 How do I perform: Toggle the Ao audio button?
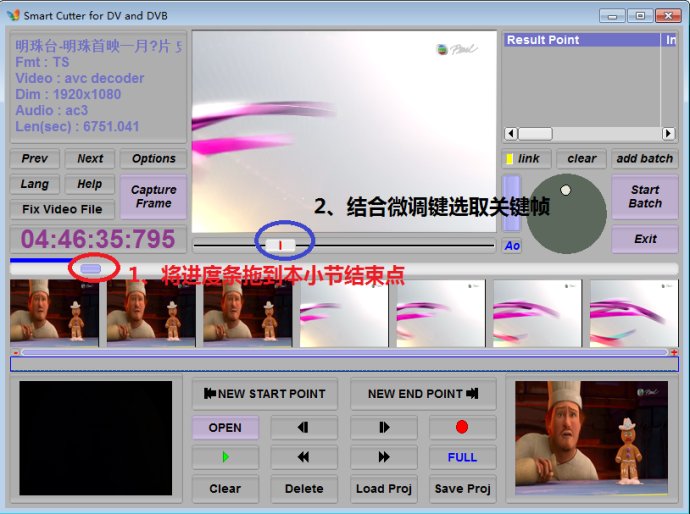point(512,246)
